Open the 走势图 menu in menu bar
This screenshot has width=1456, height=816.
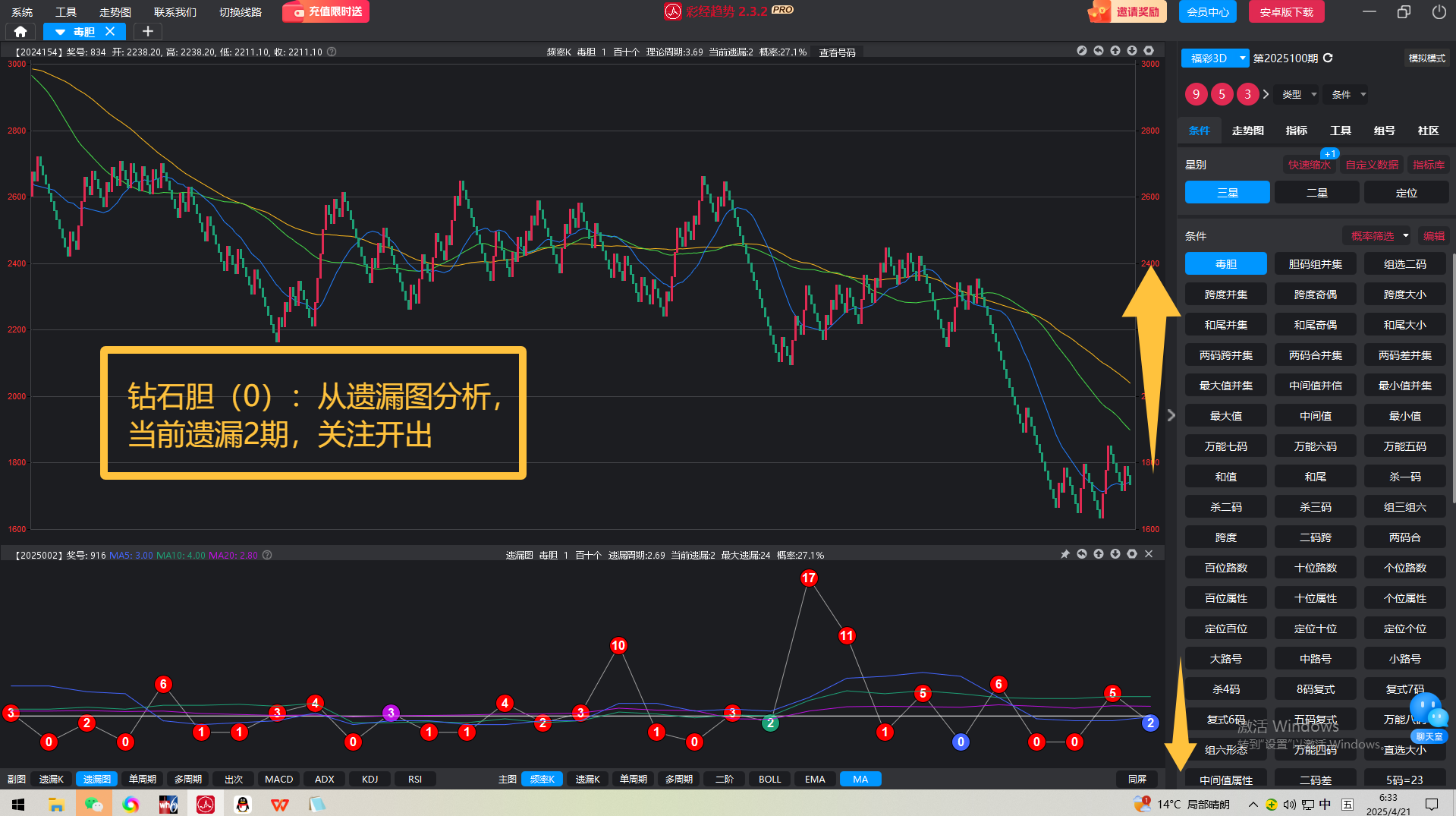pos(115,11)
